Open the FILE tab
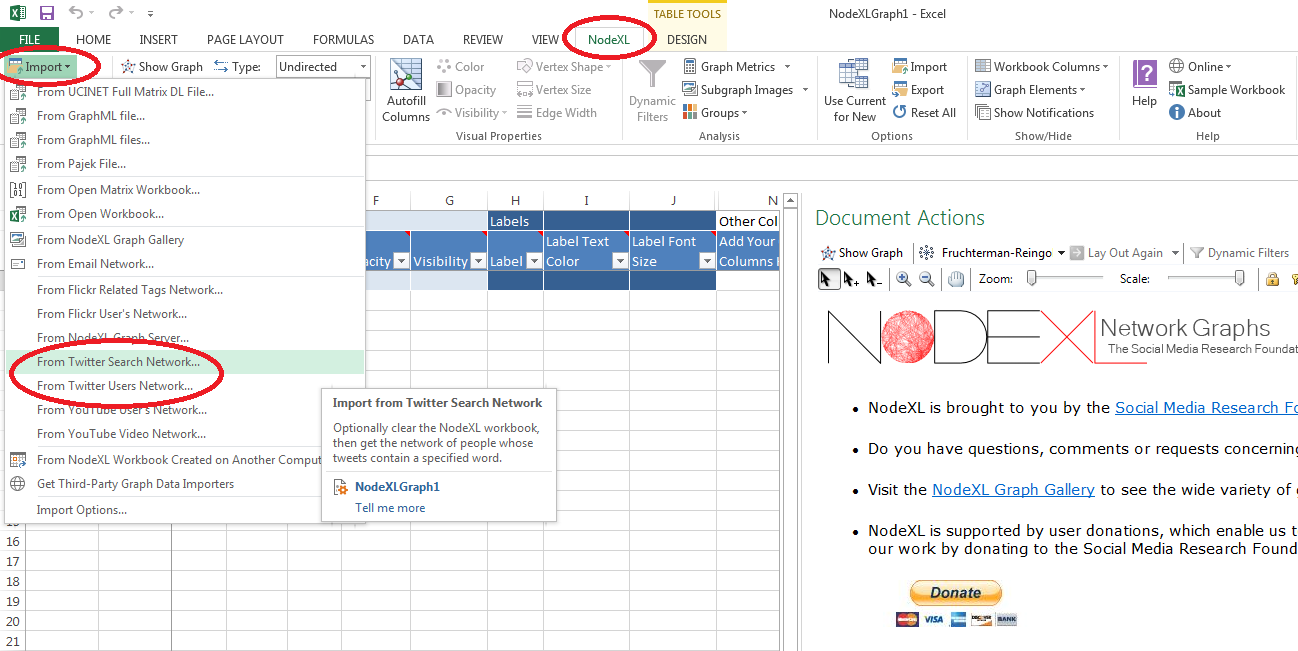The image size is (1298, 651). click(x=30, y=40)
